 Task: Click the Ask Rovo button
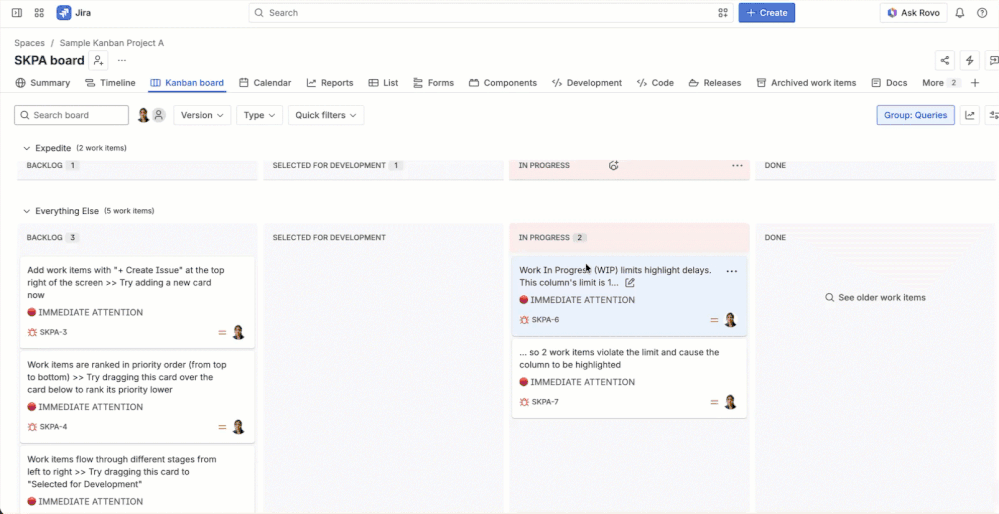(914, 13)
